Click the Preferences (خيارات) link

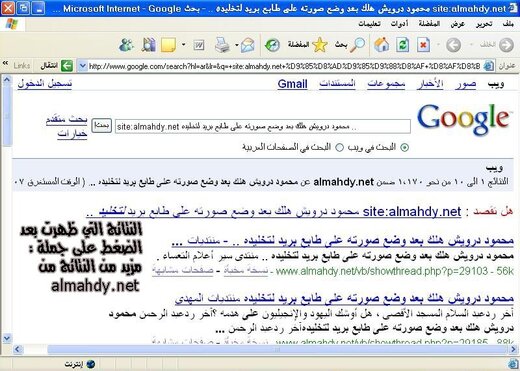click(72, 134)
